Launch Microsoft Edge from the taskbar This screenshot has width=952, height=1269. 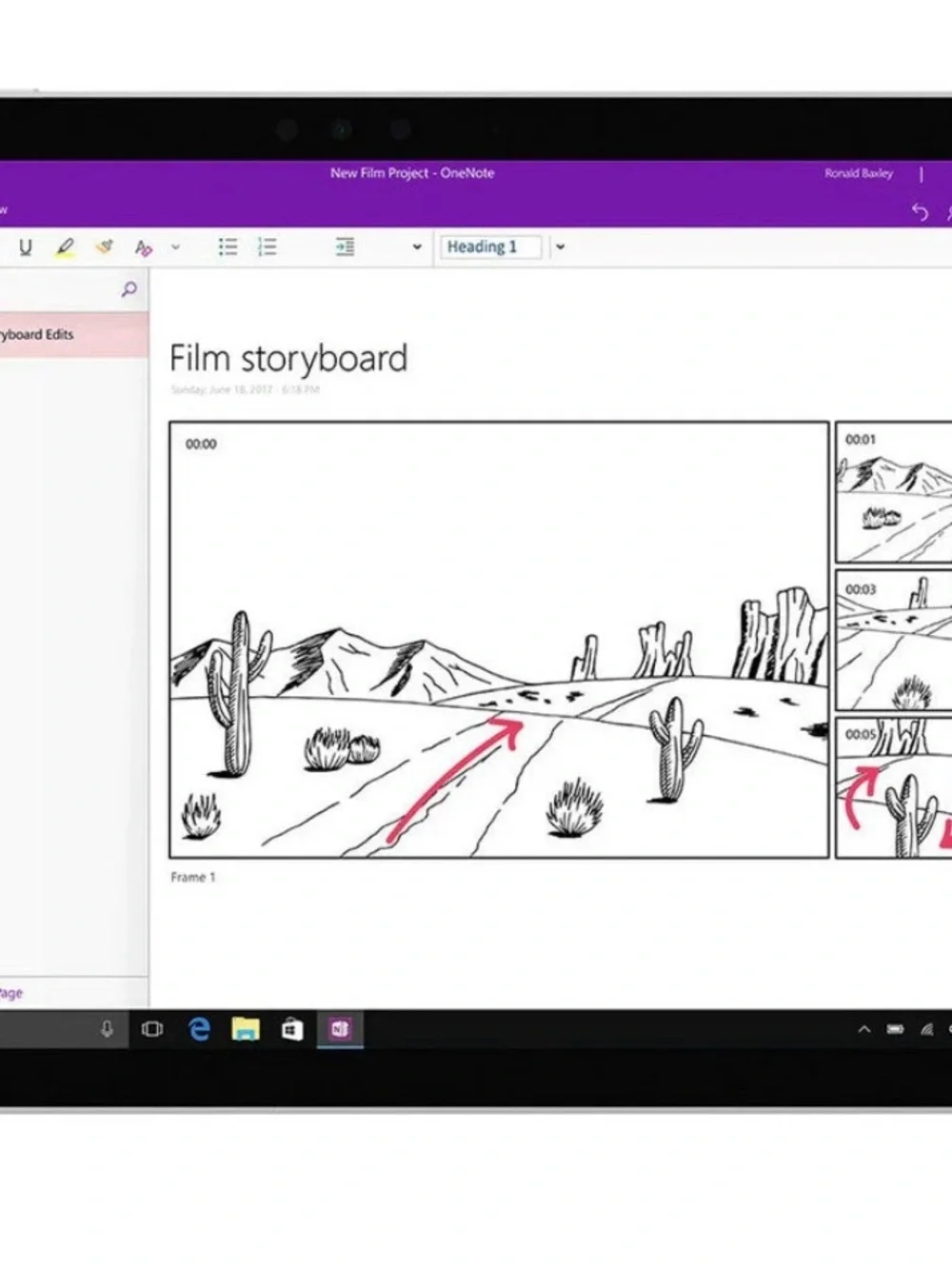(199, 1029)
